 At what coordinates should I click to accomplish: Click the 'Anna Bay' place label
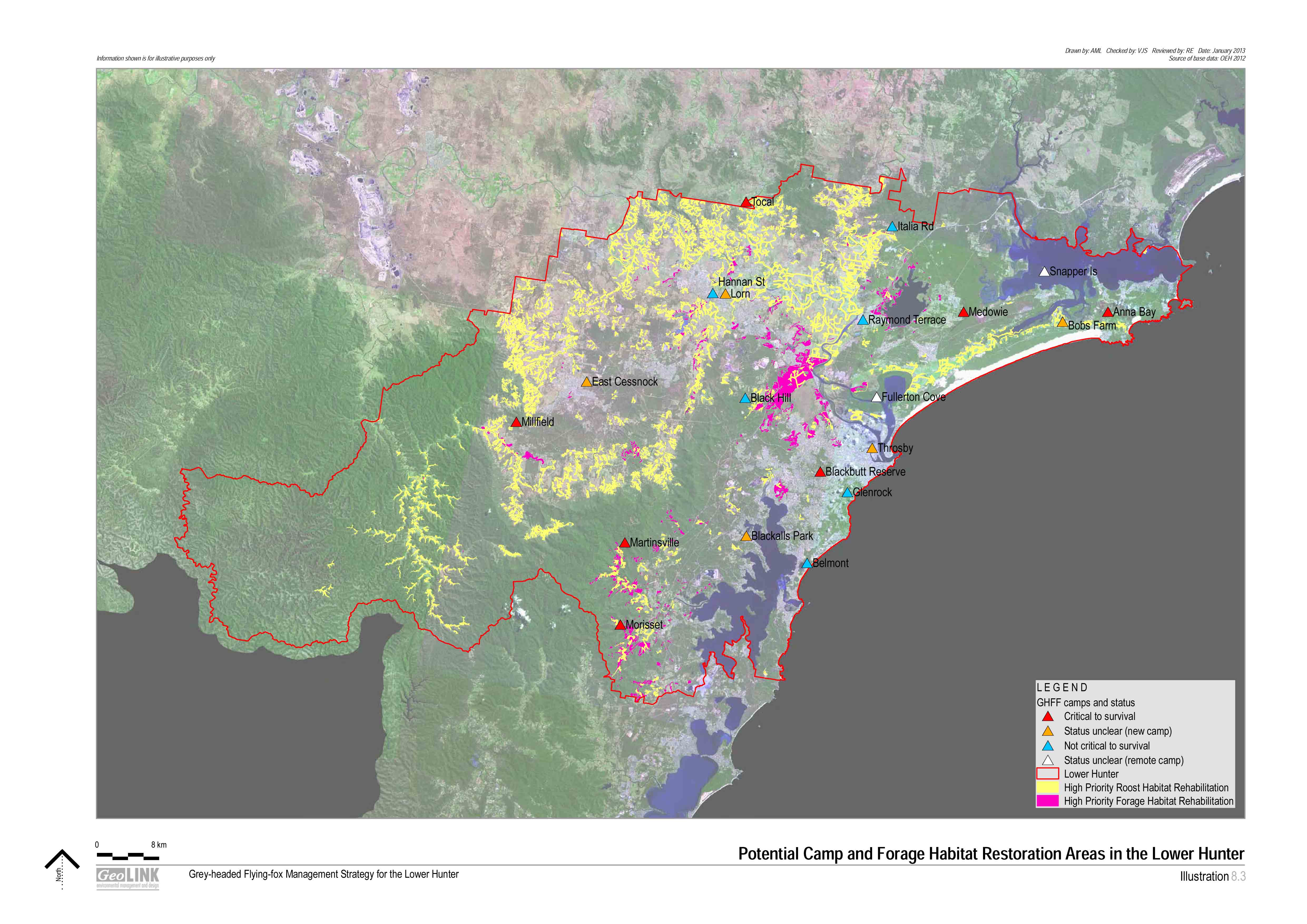1134,312
